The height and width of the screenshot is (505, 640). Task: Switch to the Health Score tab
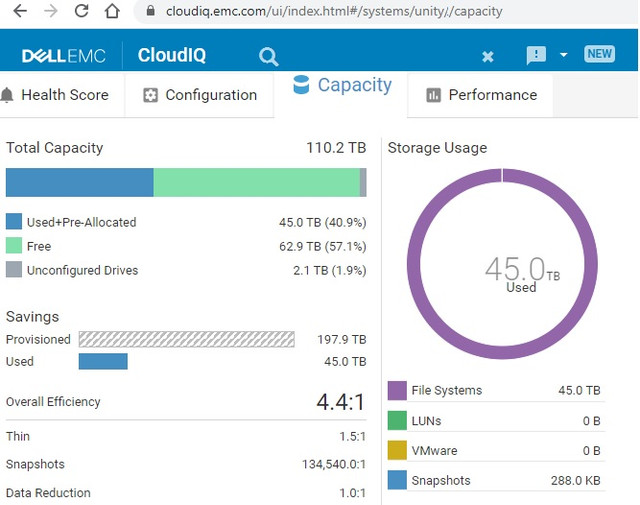(62, 95)
